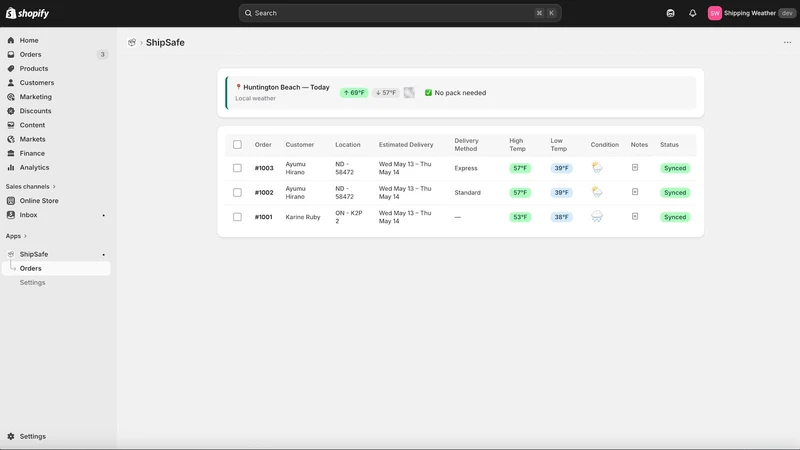Click the Marketing target icon
Viewport: 800px width, 450px height.
point(11,97)
